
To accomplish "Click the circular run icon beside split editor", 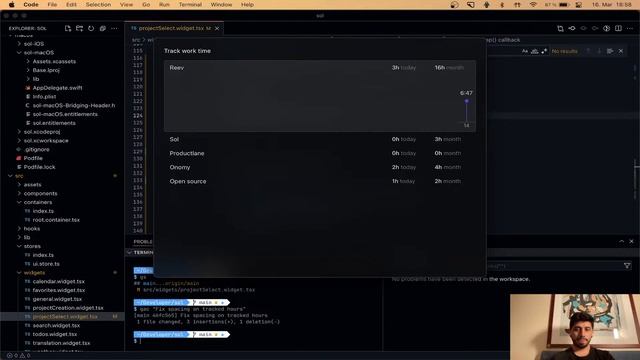I will [x=607, y=28].
